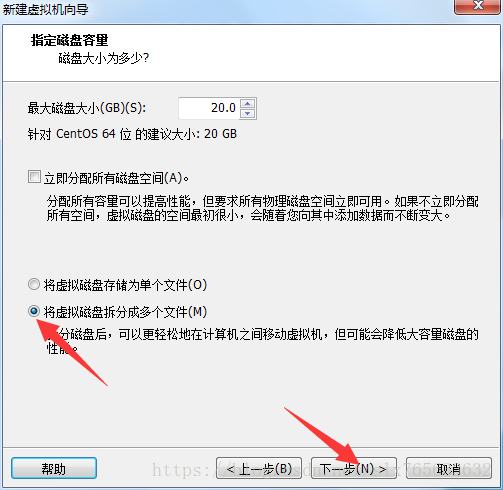Click the 磁盘大小为多少? subtitle text
Image resolution: width=503 pixels, height=490 pixels.
point(104,58)
